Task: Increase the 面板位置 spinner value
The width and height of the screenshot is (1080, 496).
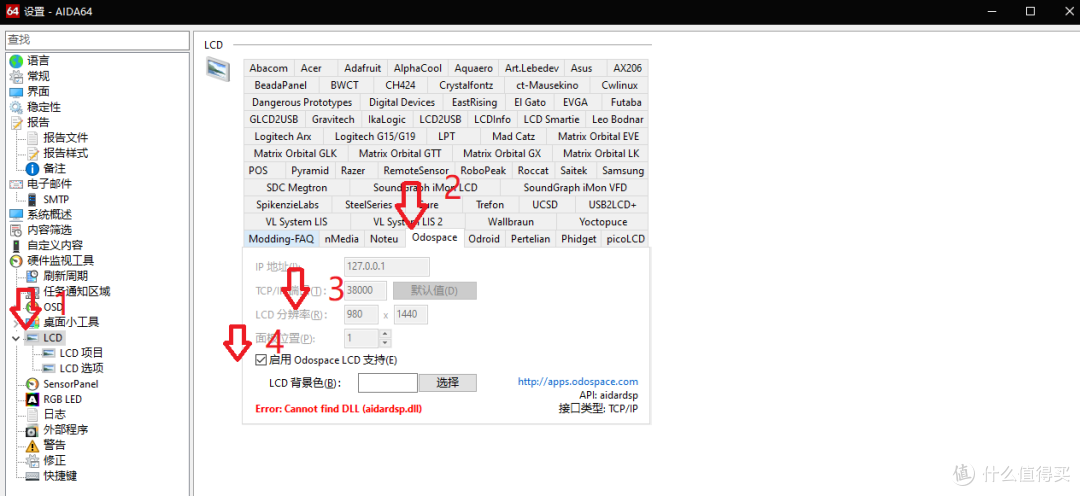Action: pos(385,334)
